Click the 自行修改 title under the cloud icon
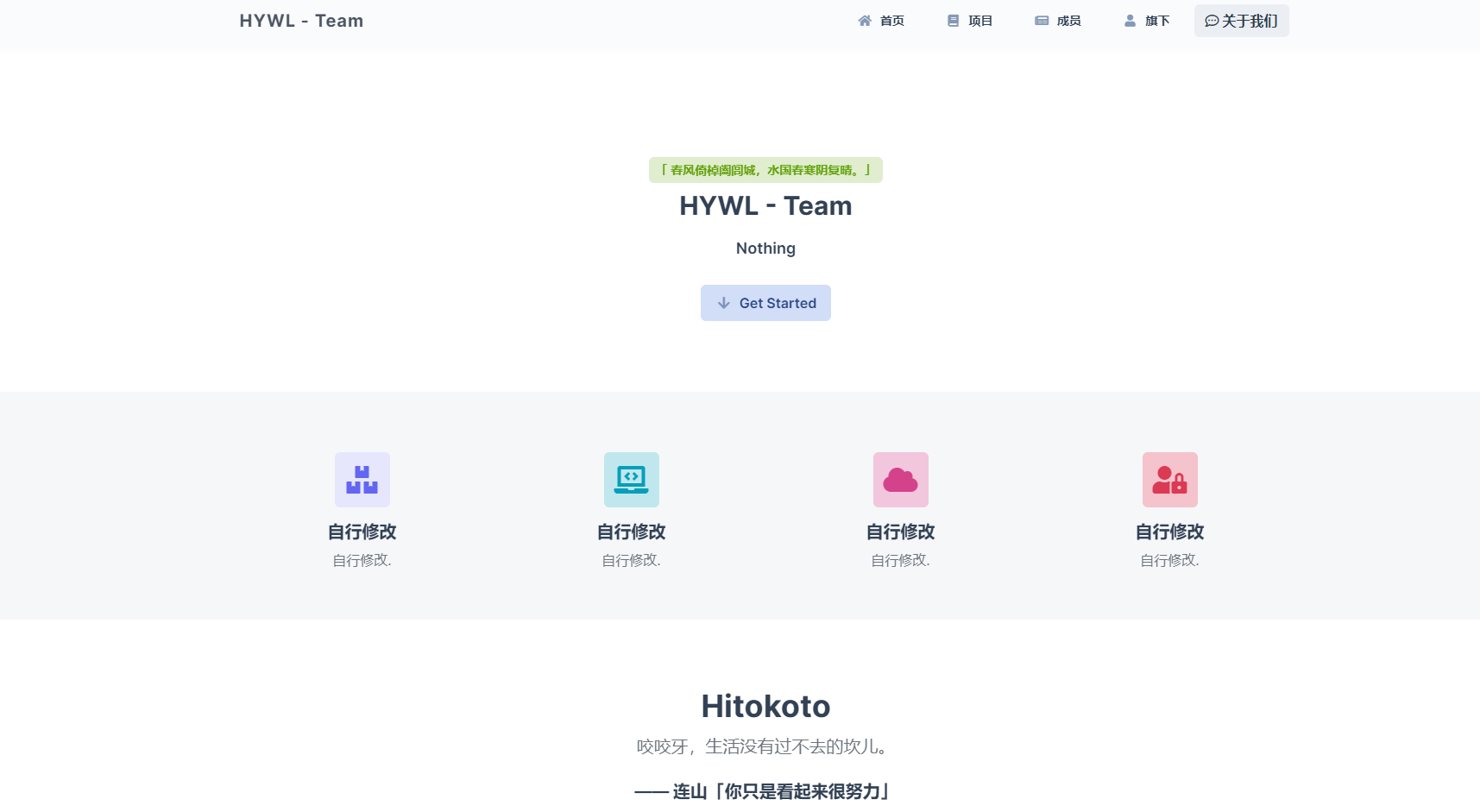 pos(900,532)
